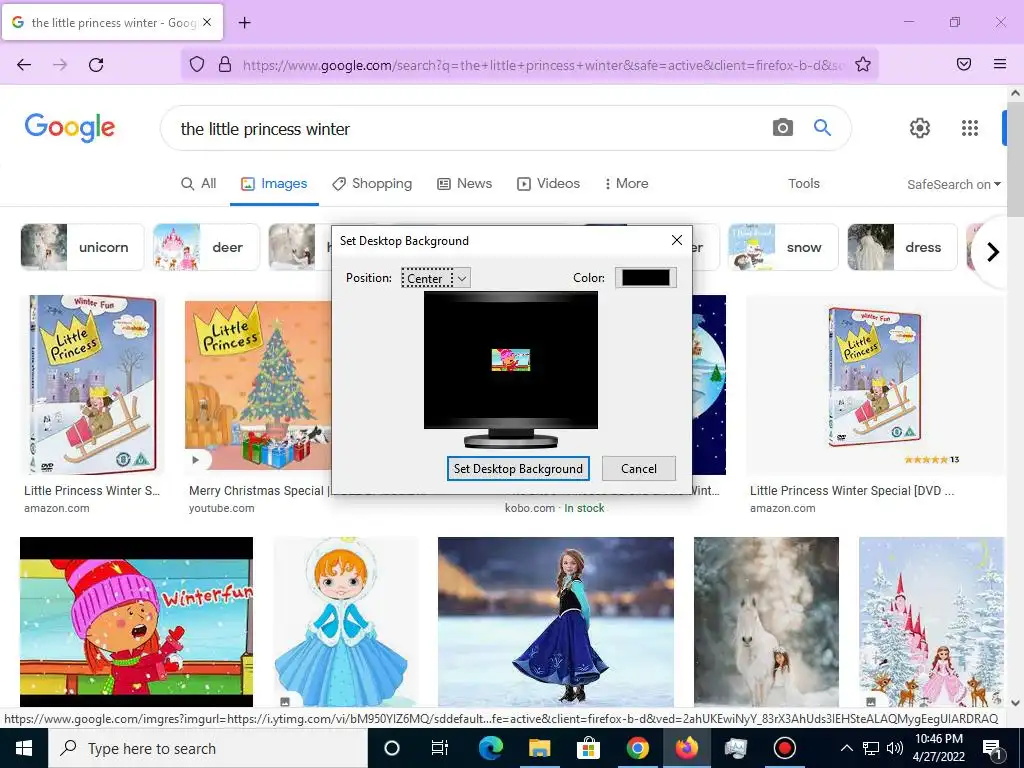Viewport: 1024px width, 768px height.
Task: Click the red record icon in taskbar
Action: (x=784, y=748)
